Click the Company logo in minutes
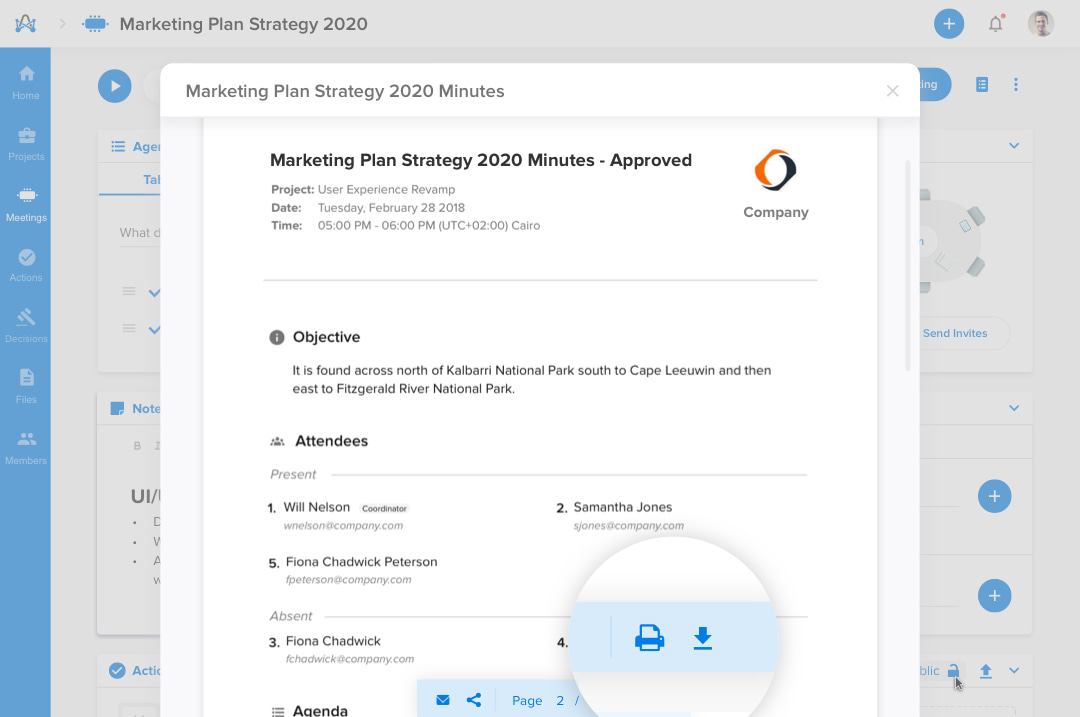The width and height of the screenshot is (1080, 717). pos(776,169)
